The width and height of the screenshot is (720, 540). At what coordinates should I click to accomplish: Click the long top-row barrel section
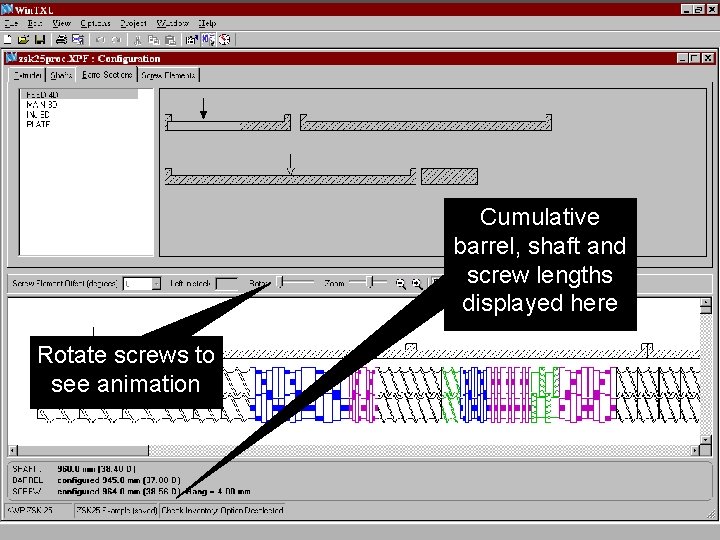(426, 123)
